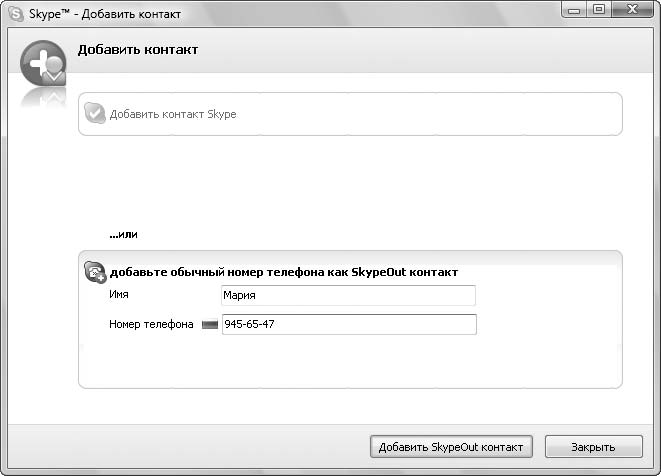Open the country flag selector by phone number
The height and width of the screenshot is (476, 661).
point(210,325)
